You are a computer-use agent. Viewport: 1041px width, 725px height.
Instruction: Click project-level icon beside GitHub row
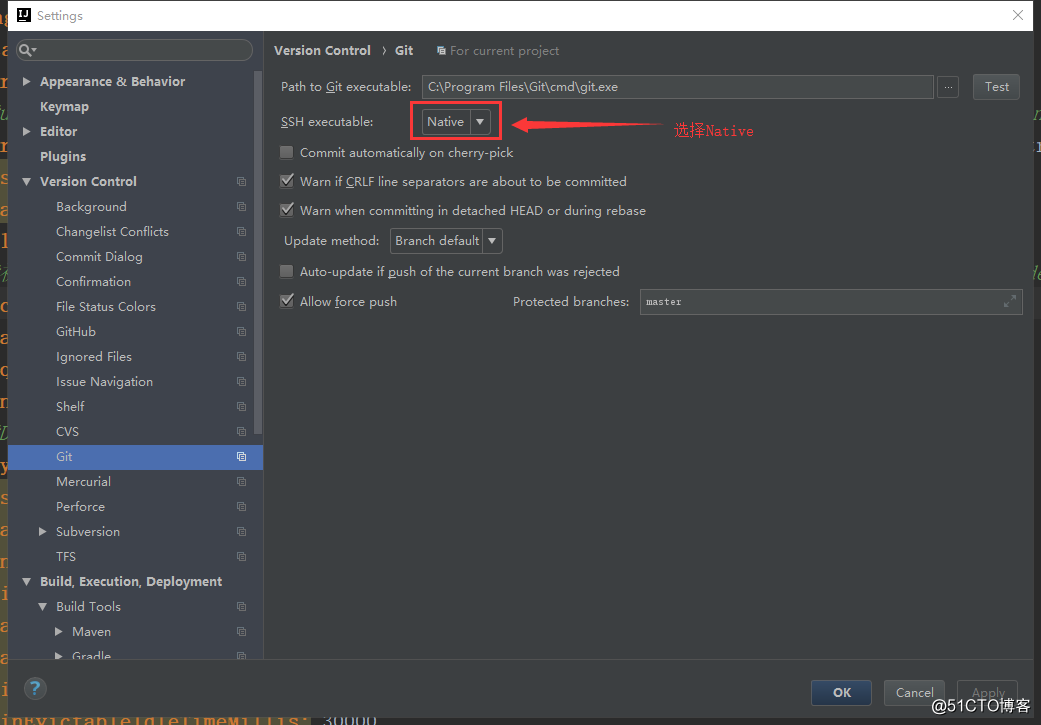241,331
